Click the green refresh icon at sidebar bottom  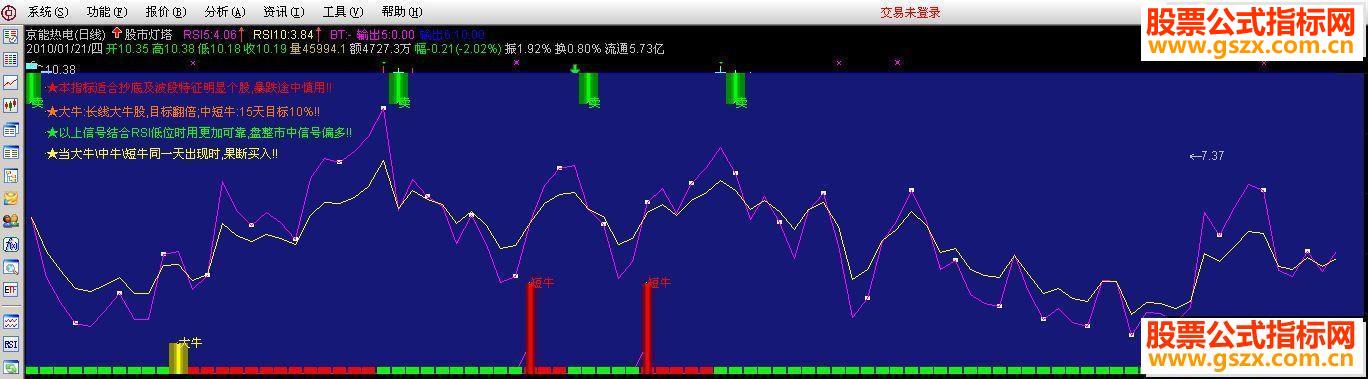tap(11, 368)
